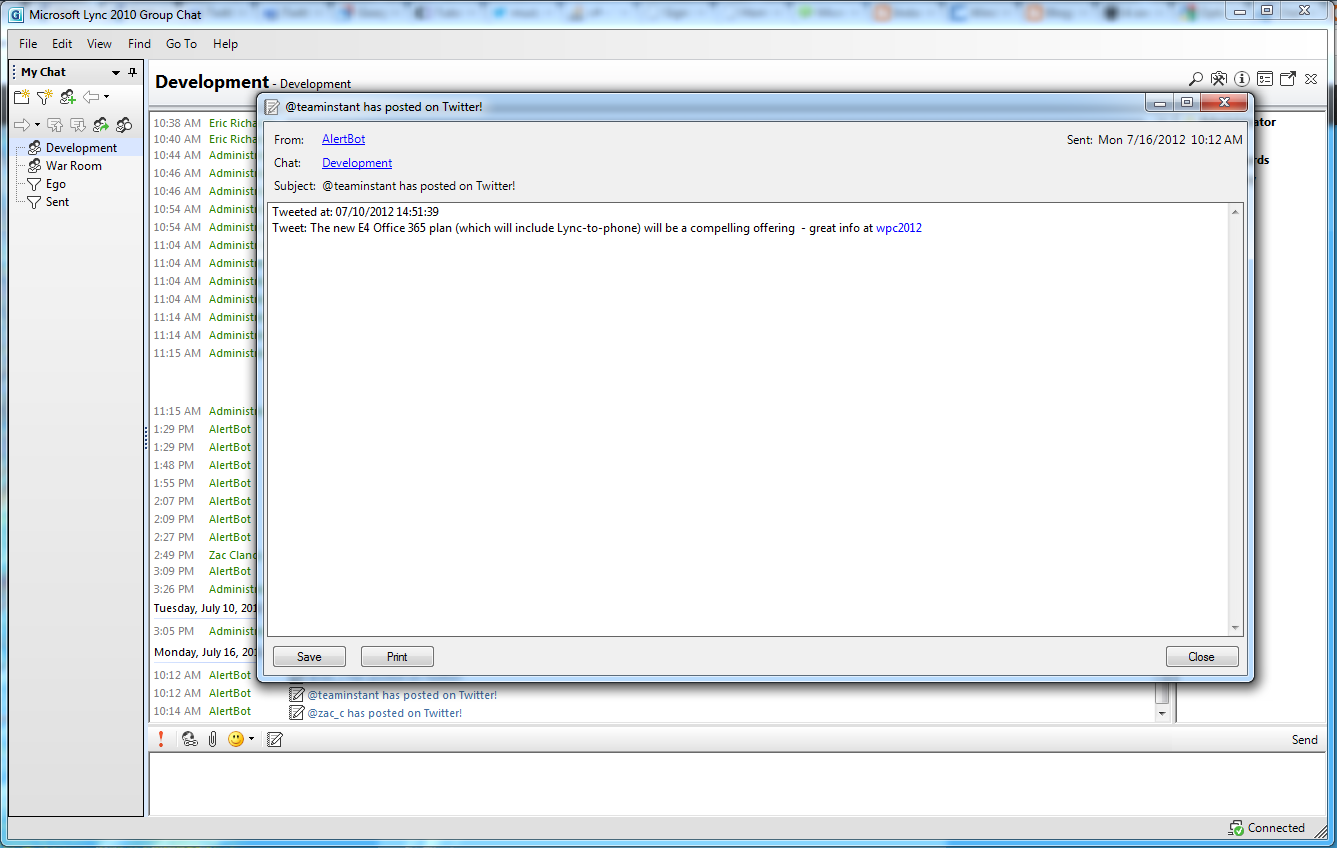Open the Find menu

click(x=139, y=44)
